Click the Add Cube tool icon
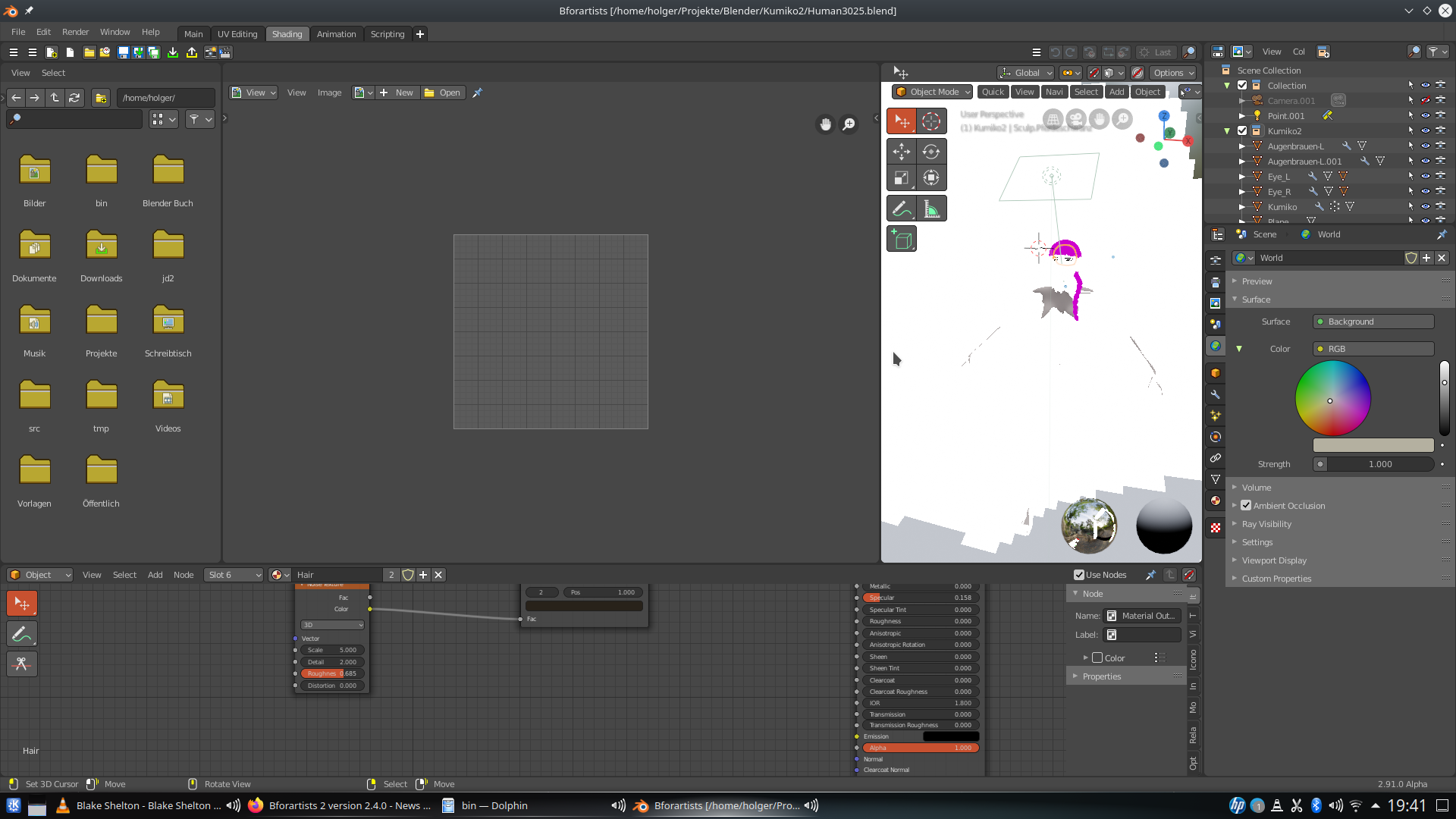The width and height of the screenshot is (1456, 819). [902, 240]
